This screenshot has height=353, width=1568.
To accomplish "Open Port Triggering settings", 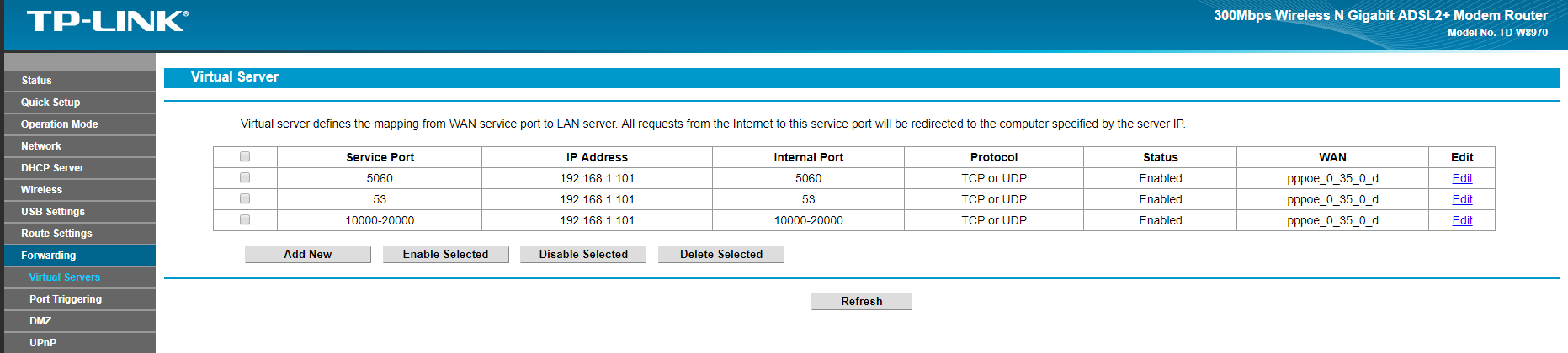I will [80, 299].
